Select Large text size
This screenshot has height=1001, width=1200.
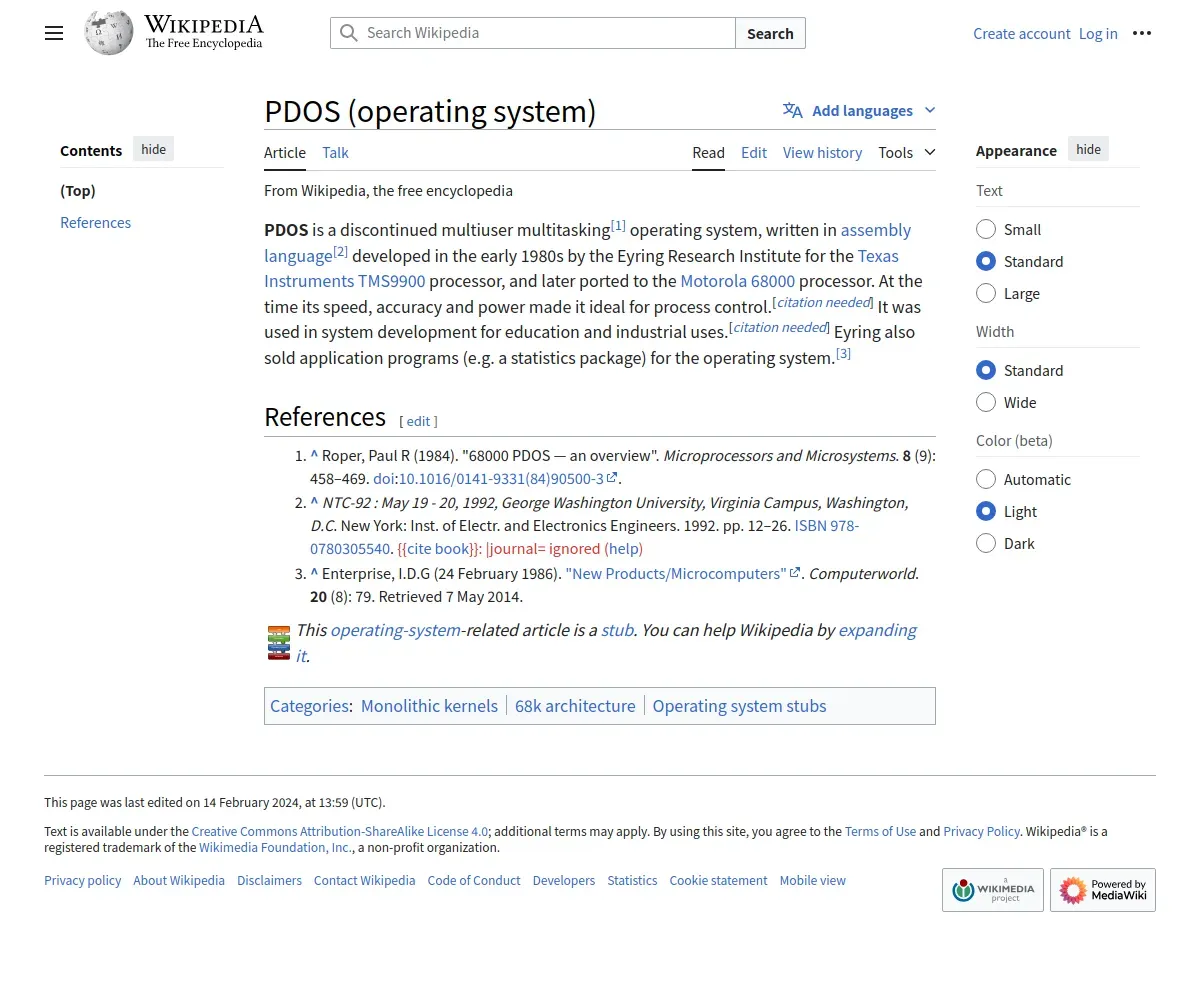986,293
